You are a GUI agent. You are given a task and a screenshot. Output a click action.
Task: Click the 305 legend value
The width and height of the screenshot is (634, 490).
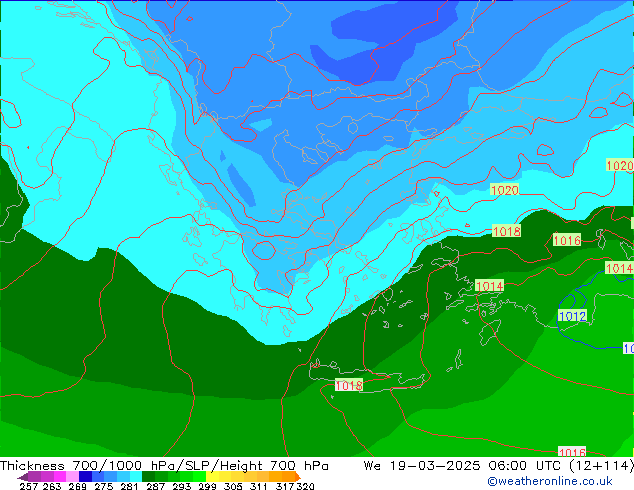[233, 486]
